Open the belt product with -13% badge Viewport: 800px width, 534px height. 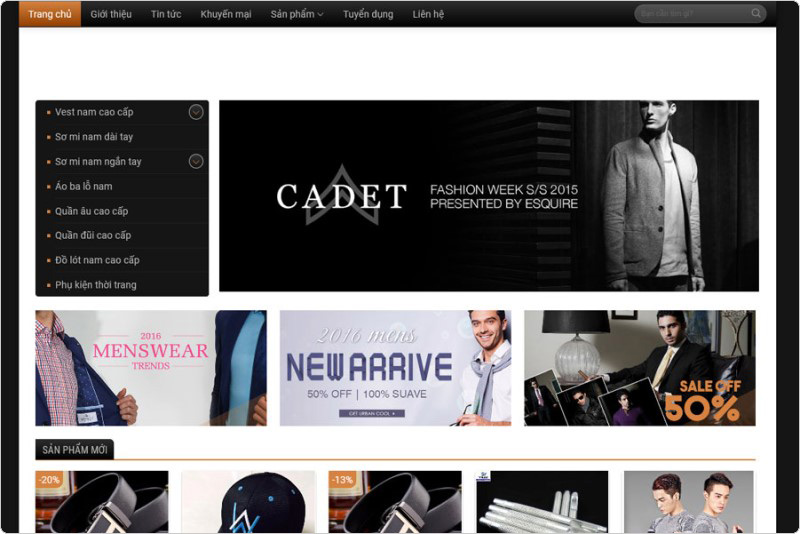[x=395, y=501]
